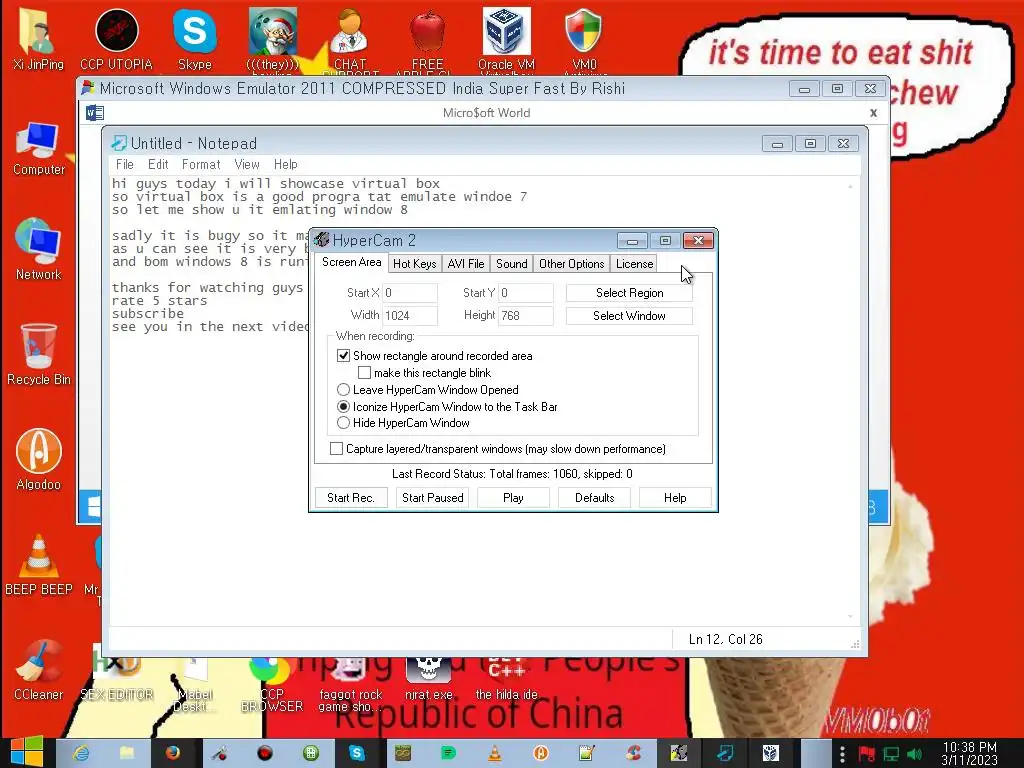This screenshot has height=768, width=1024.
Task: Open the VLC cone icon on taskbar
Action: point(494,753)
